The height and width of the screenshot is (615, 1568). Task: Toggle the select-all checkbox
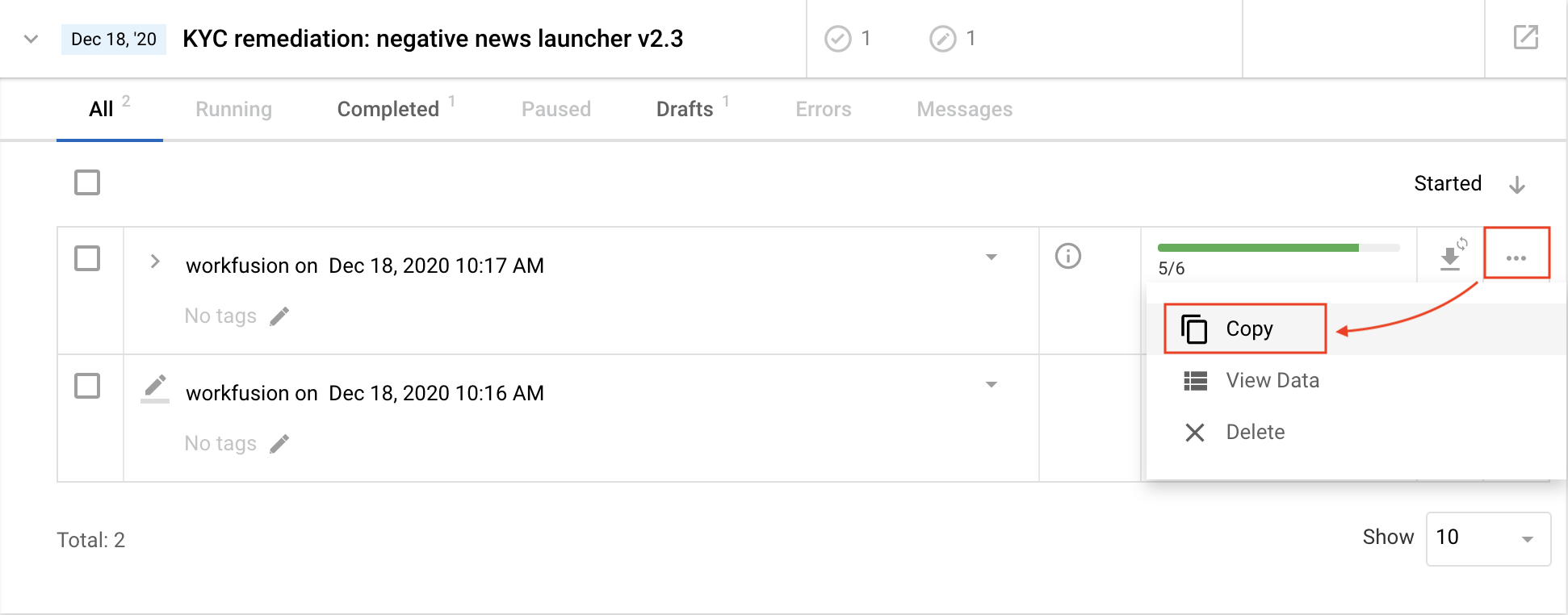pyautogui.click(x=87, y=182)
